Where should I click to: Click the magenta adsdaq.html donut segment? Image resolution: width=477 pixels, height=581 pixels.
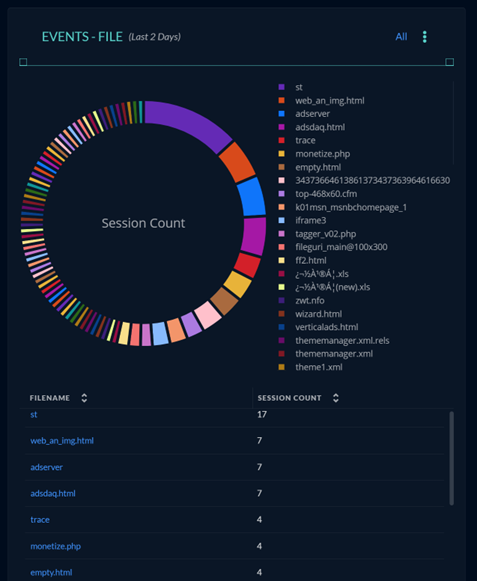254,236
